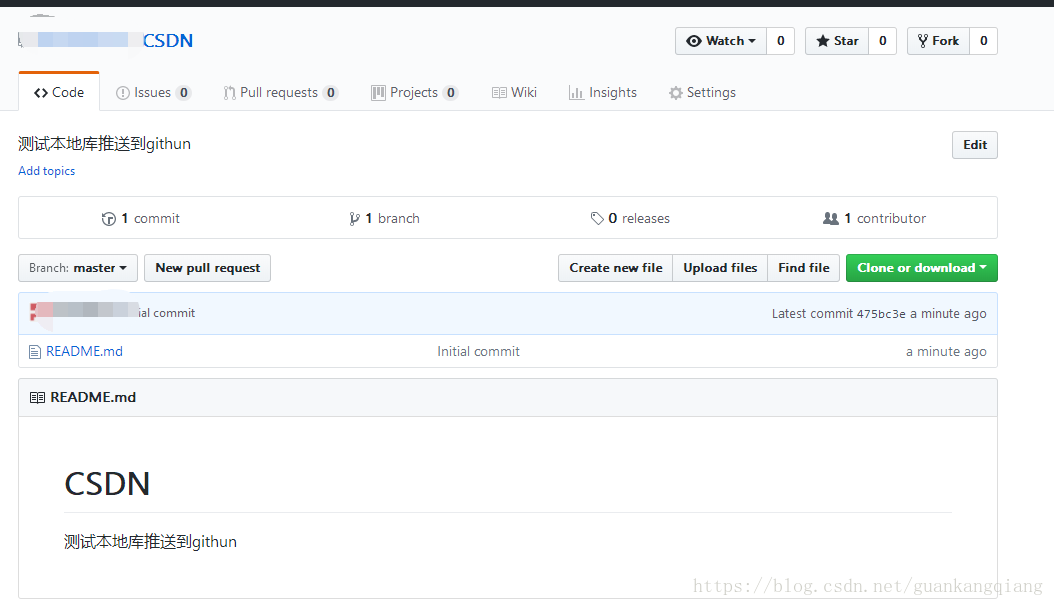Open Initial commit message for README.md

click(x=478, y=351)
